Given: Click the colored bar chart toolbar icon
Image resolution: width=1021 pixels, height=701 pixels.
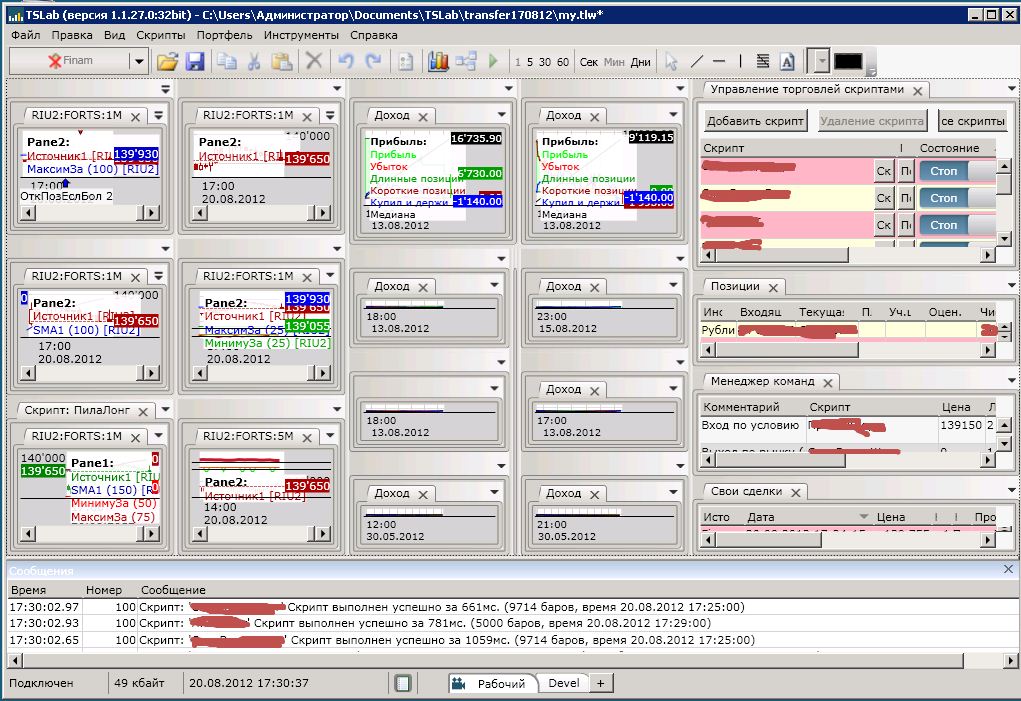Looking at the screenshot, I should (439, 62).
